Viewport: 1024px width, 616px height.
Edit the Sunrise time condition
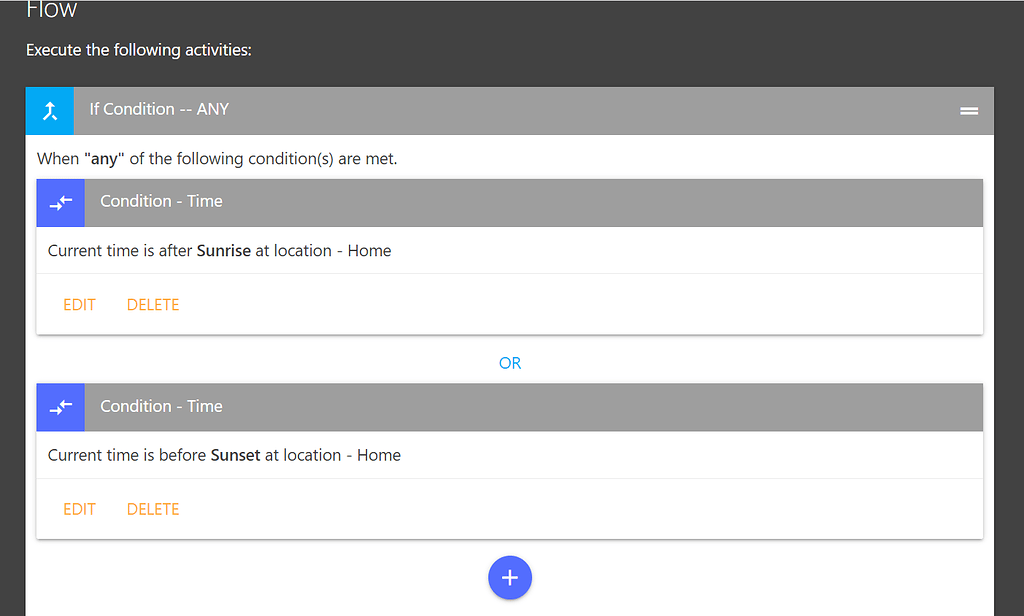[x=79, y=304]
